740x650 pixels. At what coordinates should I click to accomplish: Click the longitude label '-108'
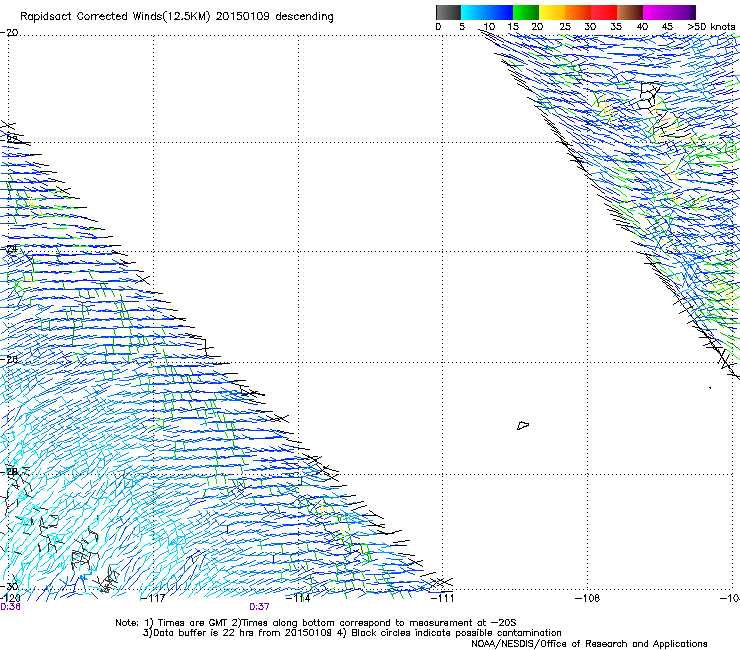click(x=588, y=598)
